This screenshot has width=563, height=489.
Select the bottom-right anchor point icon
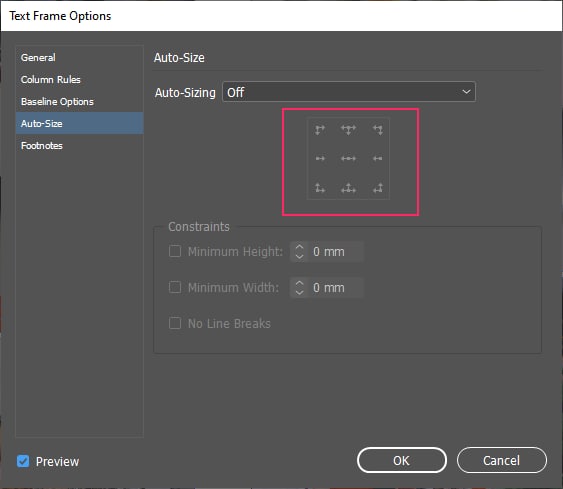point(377,188)
